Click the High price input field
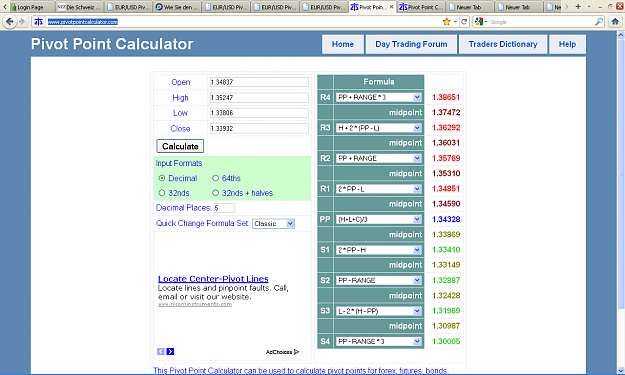625x375 pixels. tap(259, 98)
